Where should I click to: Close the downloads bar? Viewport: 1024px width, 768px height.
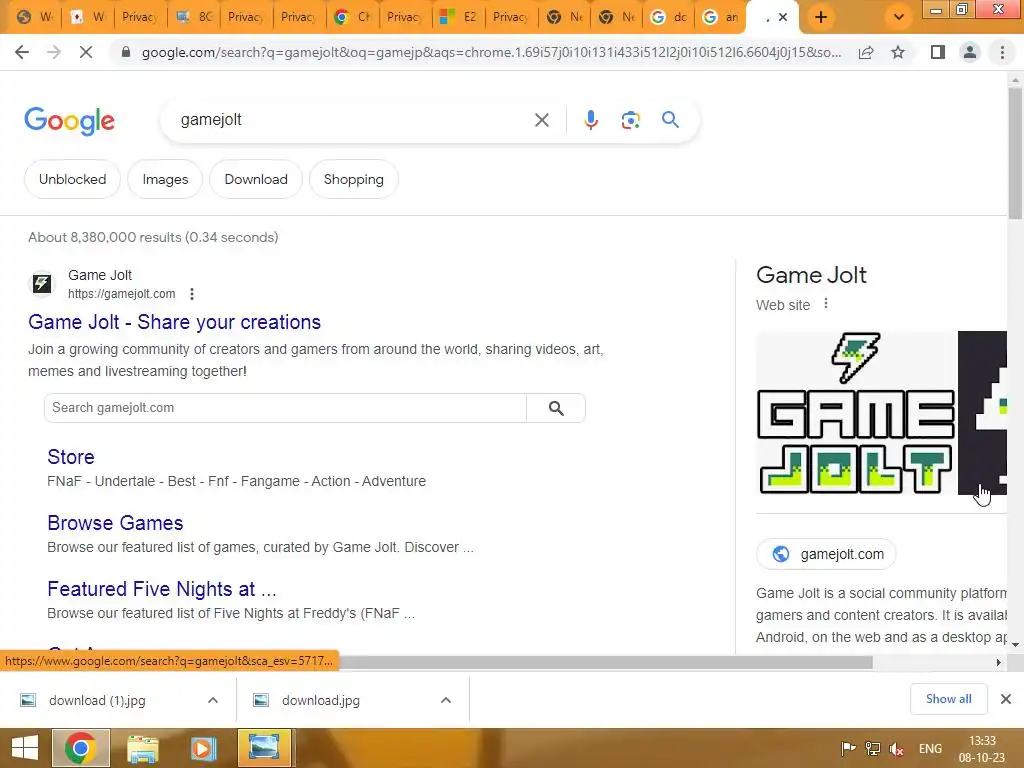(x=1006, y=699)
